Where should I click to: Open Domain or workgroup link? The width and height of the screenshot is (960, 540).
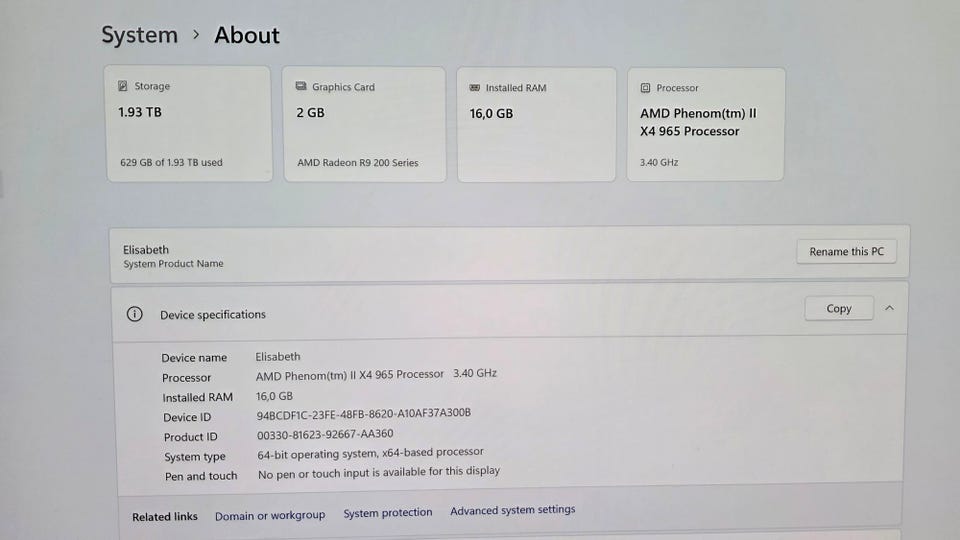pos(270,516)
